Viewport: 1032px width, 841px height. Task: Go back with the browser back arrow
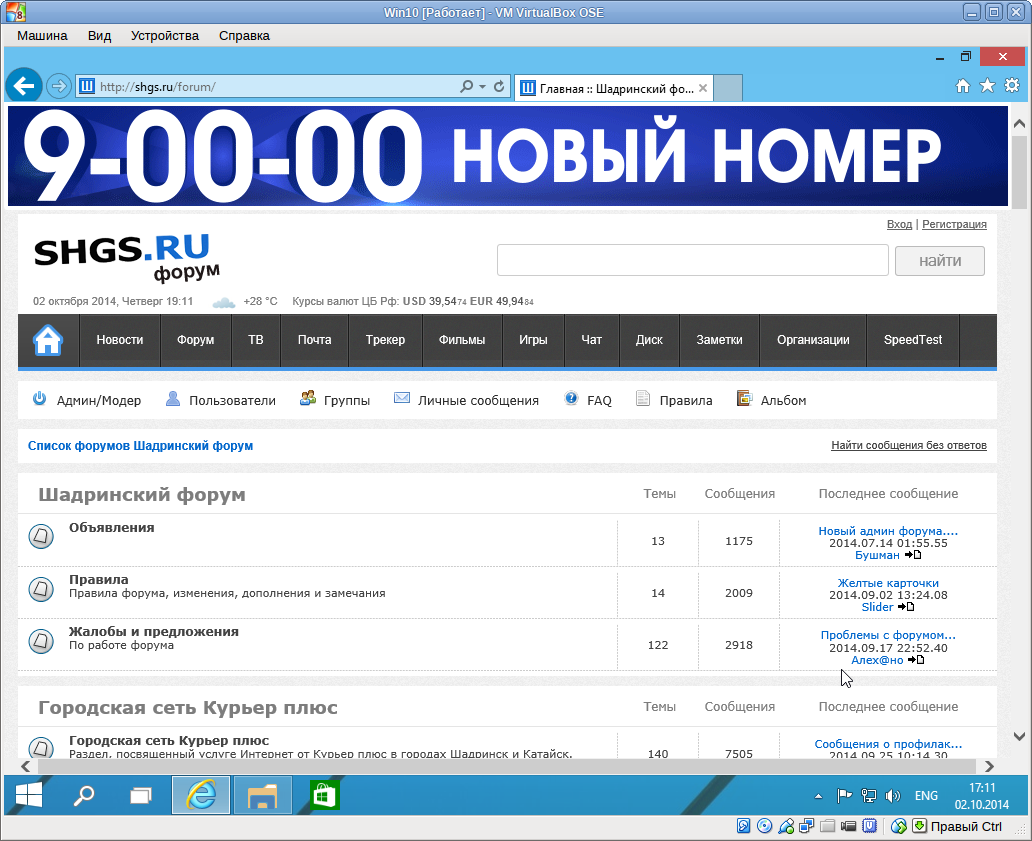pyautogui.click(x=24, y=86)
